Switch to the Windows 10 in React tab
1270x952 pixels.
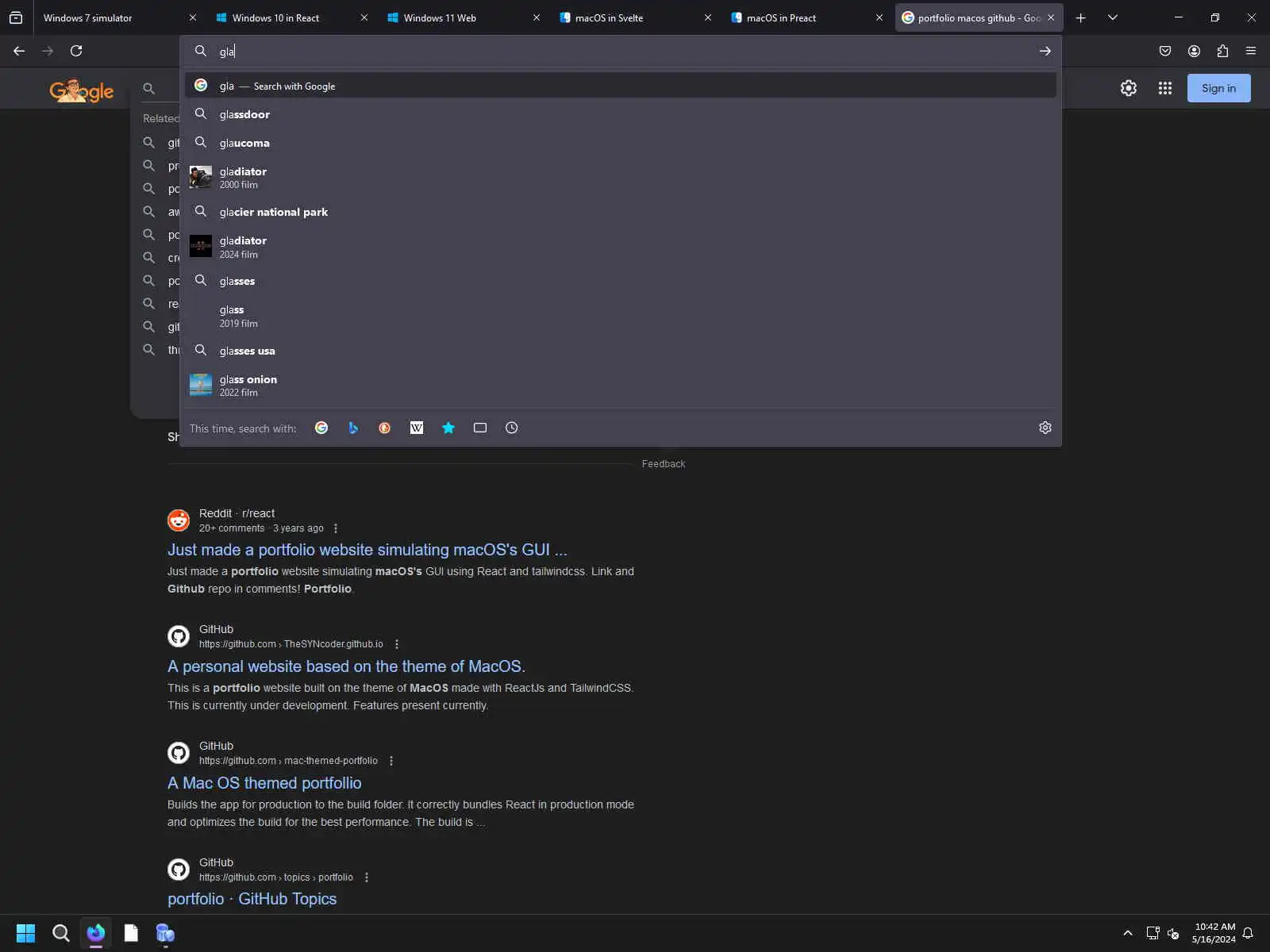[292, 17]
